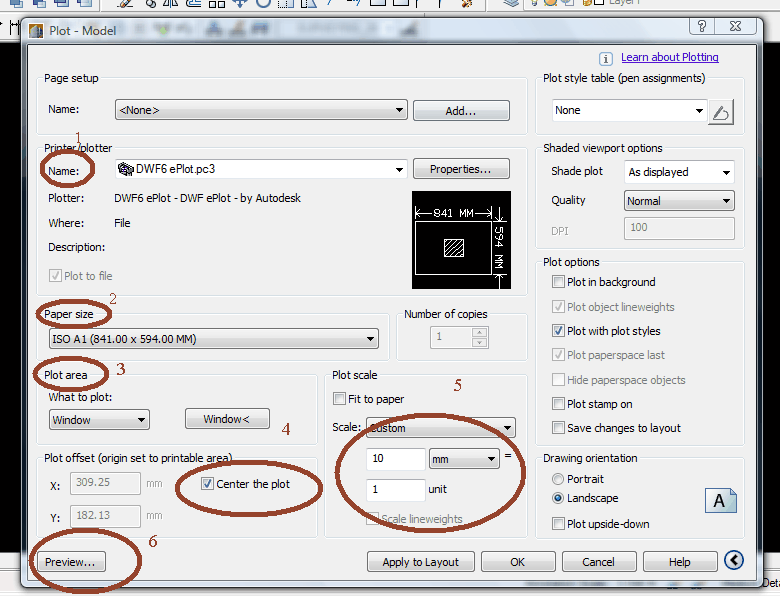Click the scale mm value input field

394,459
